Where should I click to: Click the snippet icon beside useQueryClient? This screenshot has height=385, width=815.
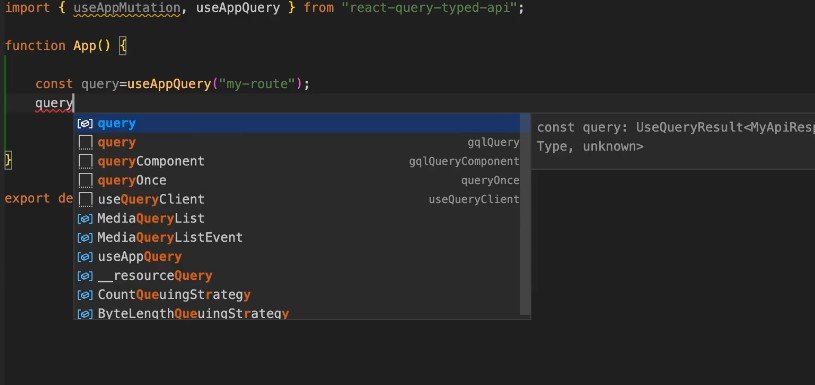(x=85, y=200)
